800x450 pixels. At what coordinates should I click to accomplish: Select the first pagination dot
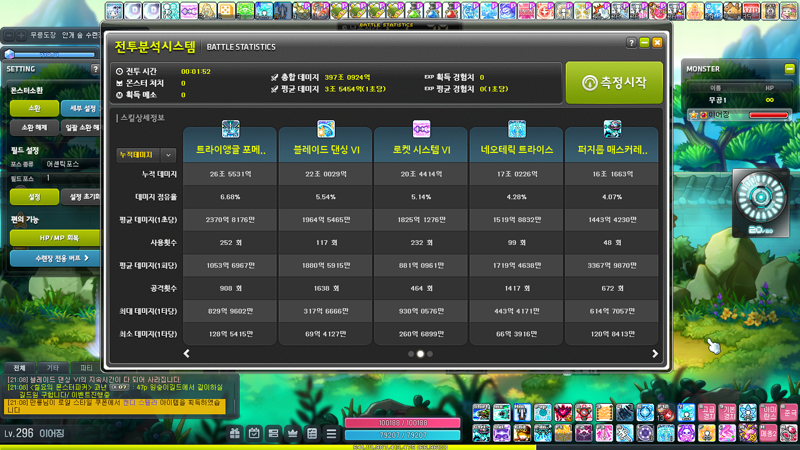(411, 354)
